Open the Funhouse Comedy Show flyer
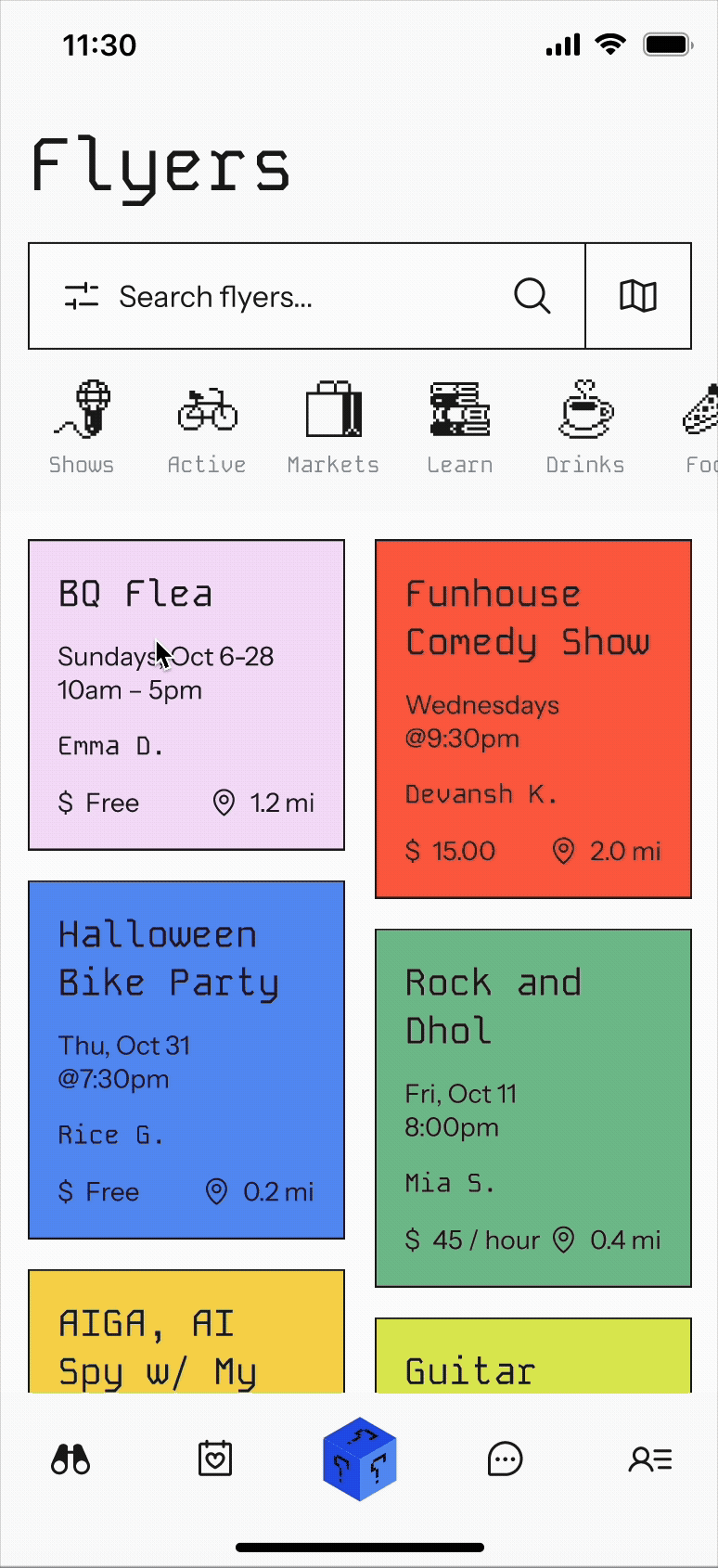Viewport: 718px width, 1568px height. pyautogui.click(x=533, y=719)
